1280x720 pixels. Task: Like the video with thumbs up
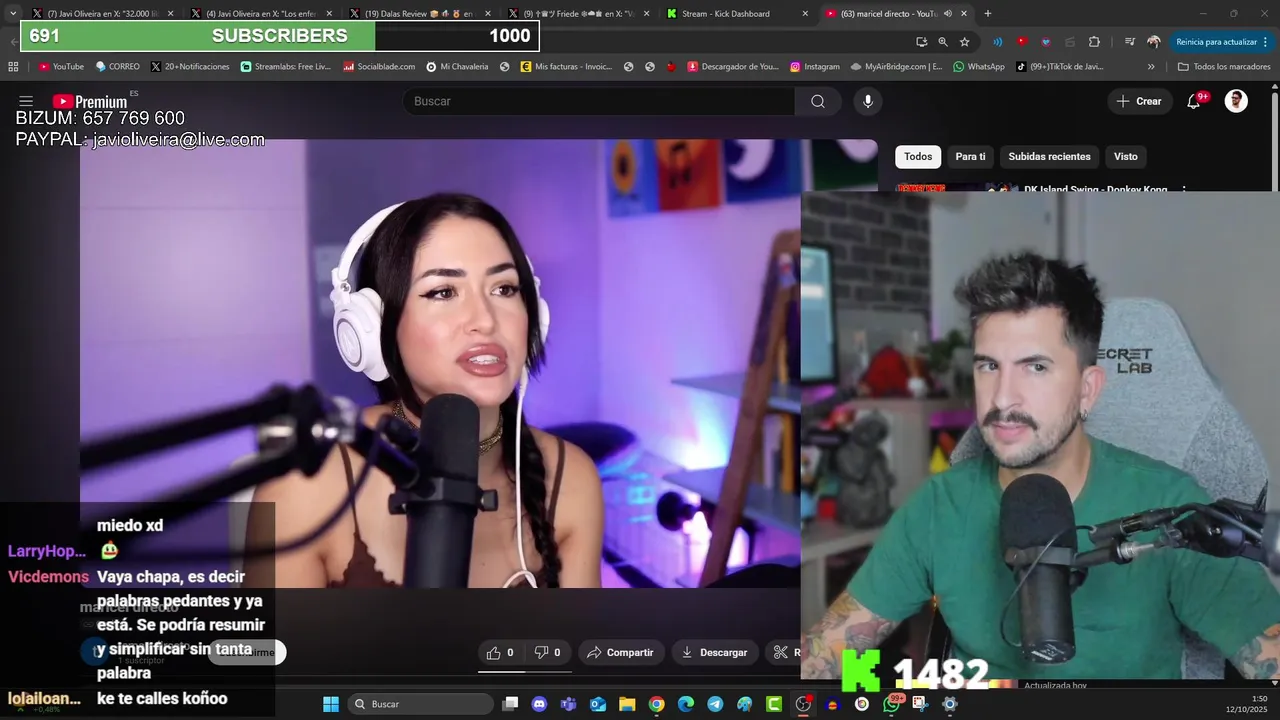(x=500, y=652)
